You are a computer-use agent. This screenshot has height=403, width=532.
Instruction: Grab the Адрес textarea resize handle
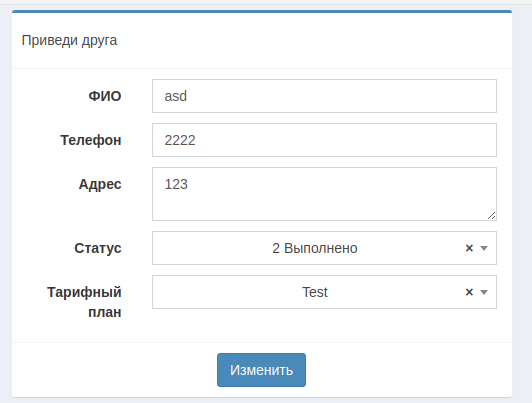[x=492, y=216]
